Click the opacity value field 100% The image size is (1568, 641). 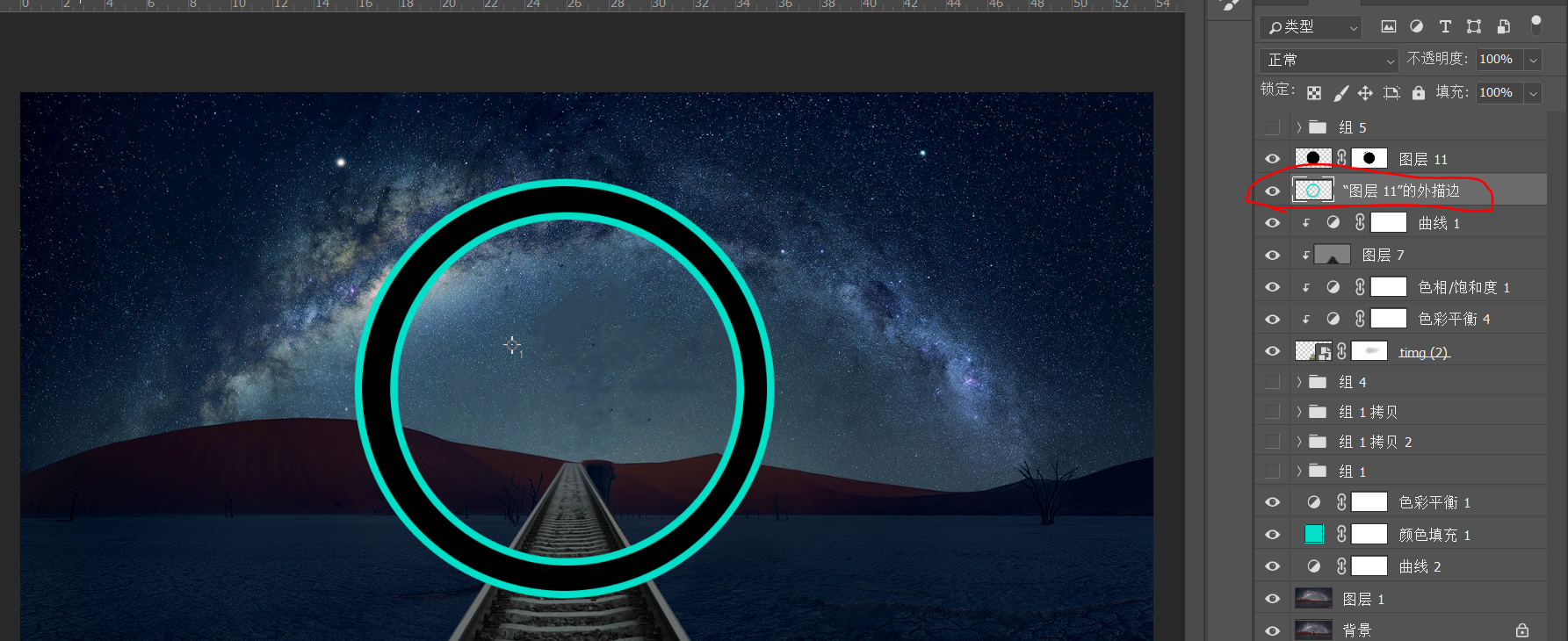click(1499, 60)
